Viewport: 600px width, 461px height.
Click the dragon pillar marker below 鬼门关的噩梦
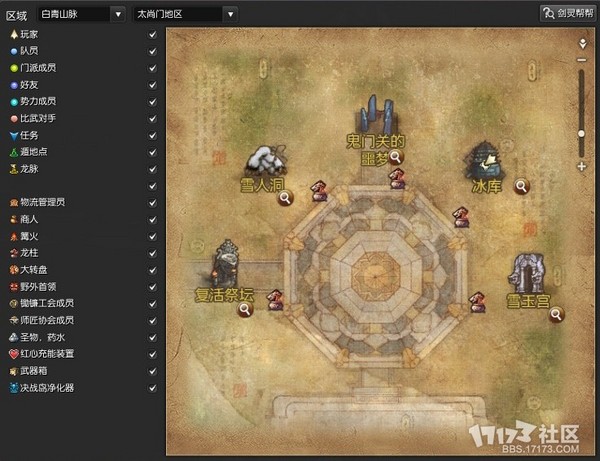(x=397, y=179)
